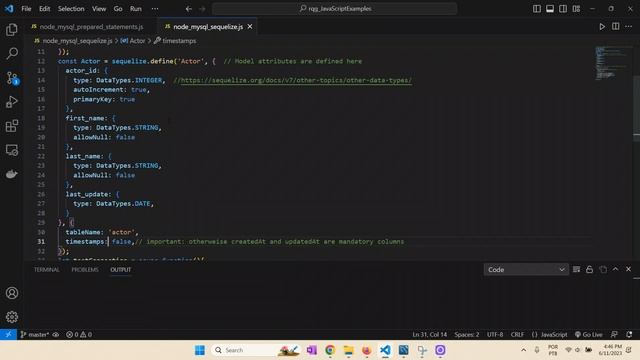Click Ln 31, Col 14 indicator

(429, 334)
